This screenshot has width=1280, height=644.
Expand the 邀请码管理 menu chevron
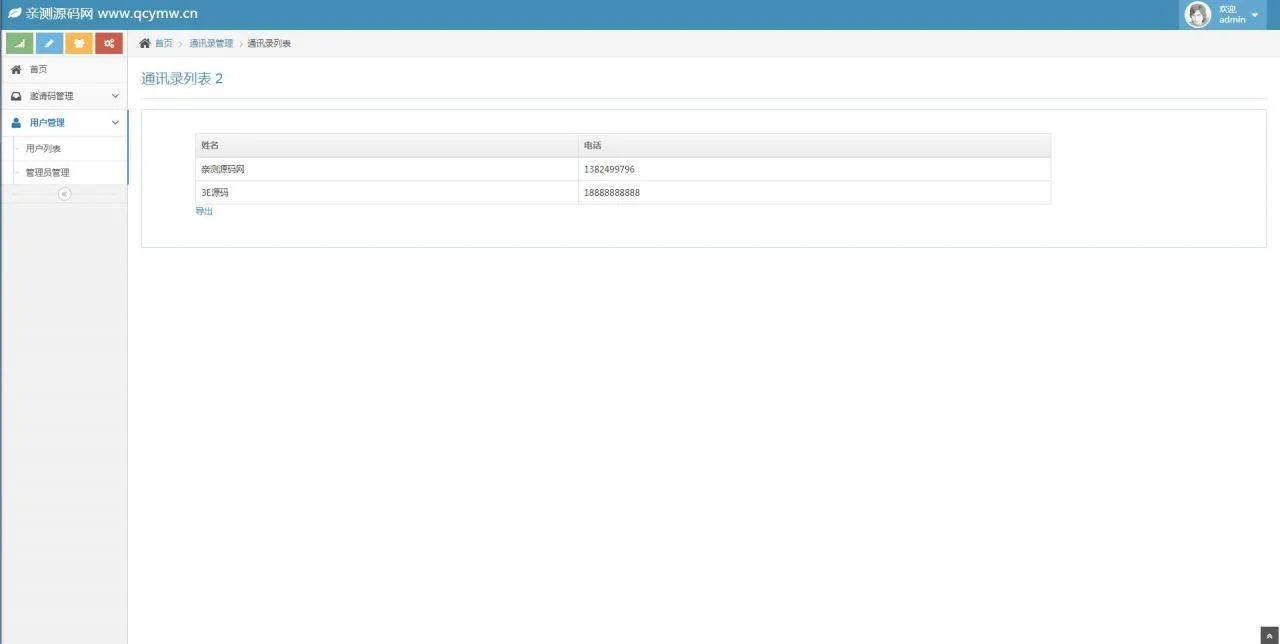click(115, 96)
